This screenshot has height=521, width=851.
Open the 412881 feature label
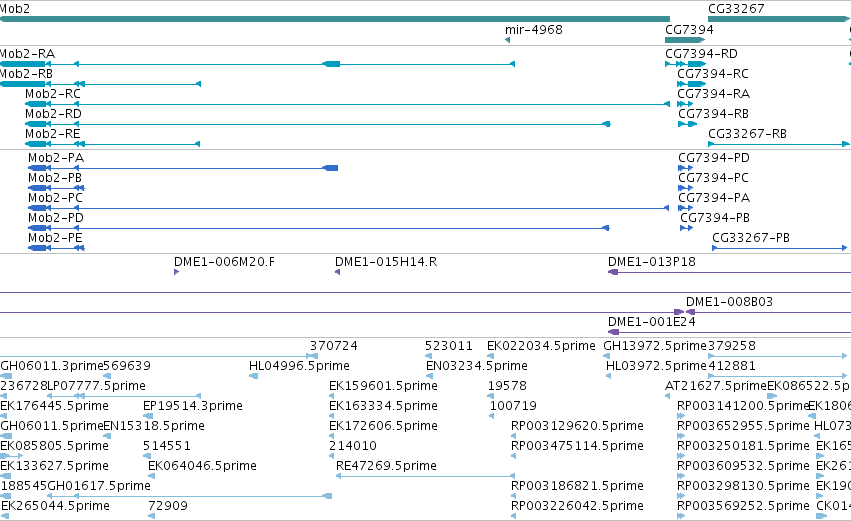click(732, 366)
